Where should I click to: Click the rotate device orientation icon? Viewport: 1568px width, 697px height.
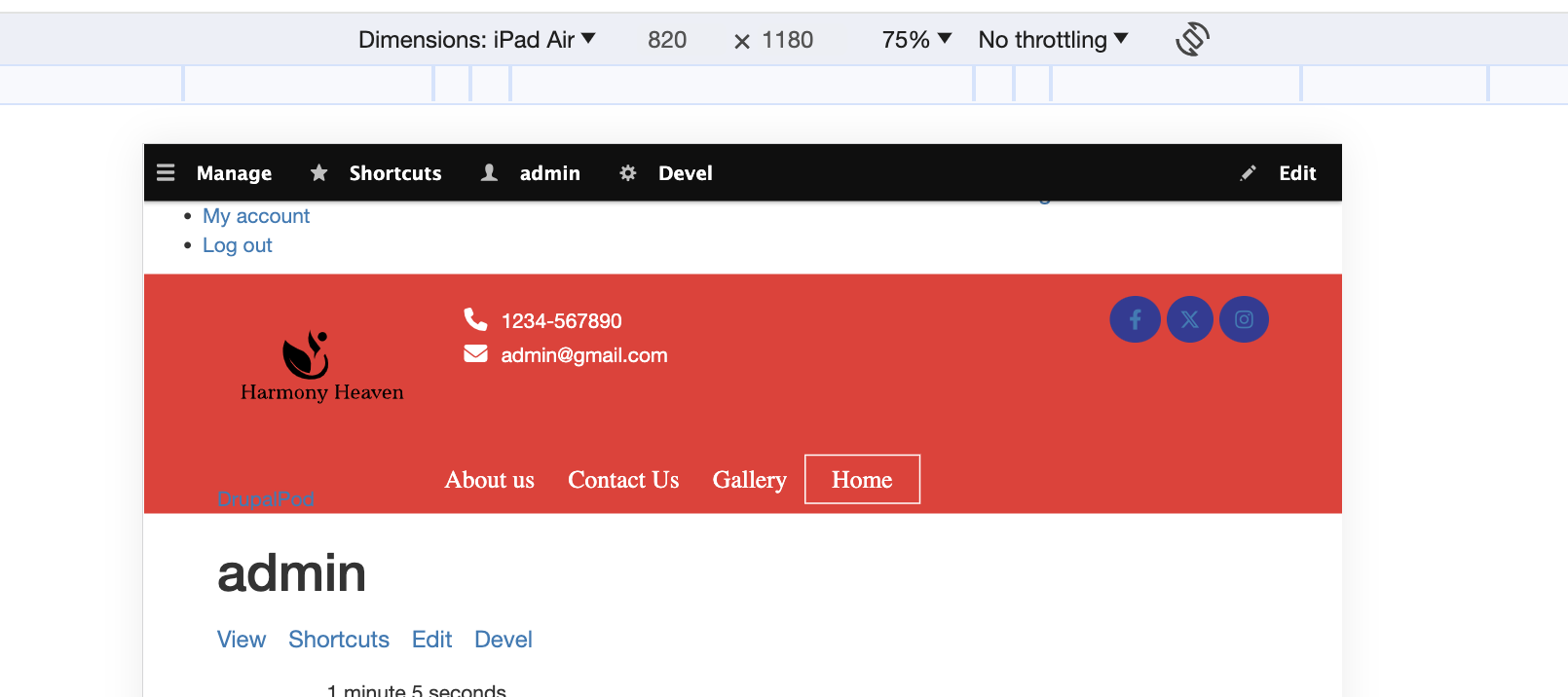tap(1192, 40)
